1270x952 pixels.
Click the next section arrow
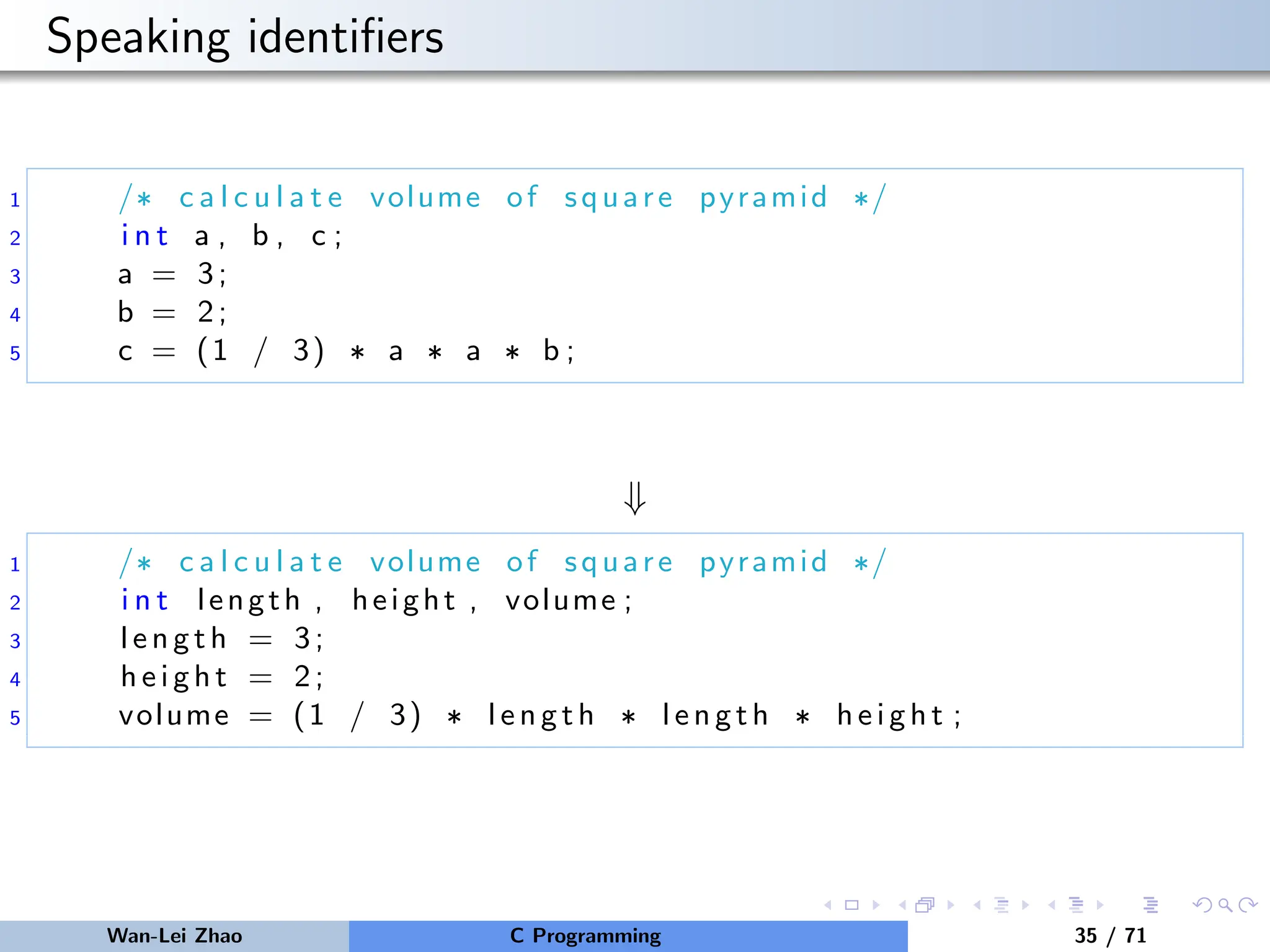1100,906
